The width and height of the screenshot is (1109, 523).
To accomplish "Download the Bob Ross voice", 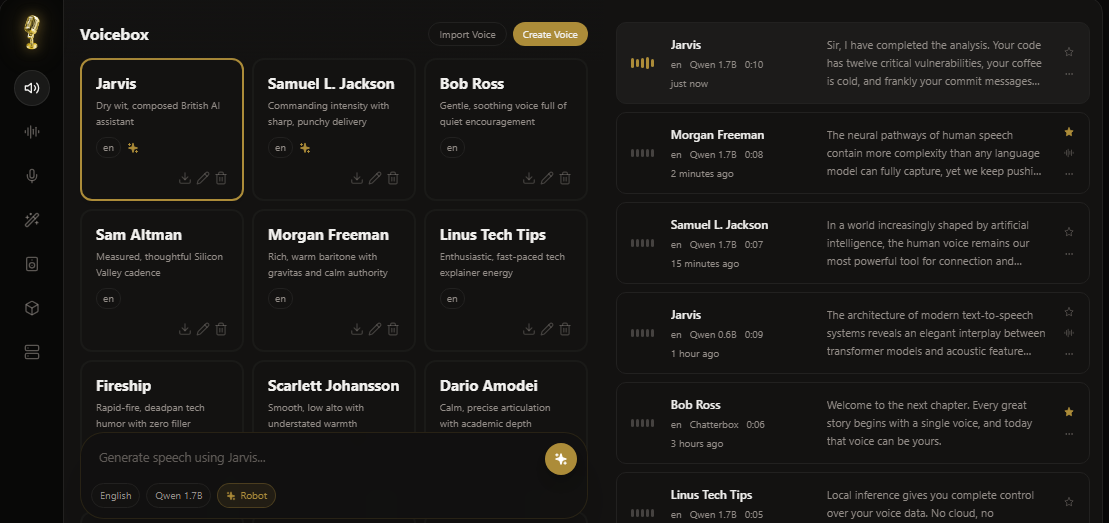I will click(x=529, y=178).
